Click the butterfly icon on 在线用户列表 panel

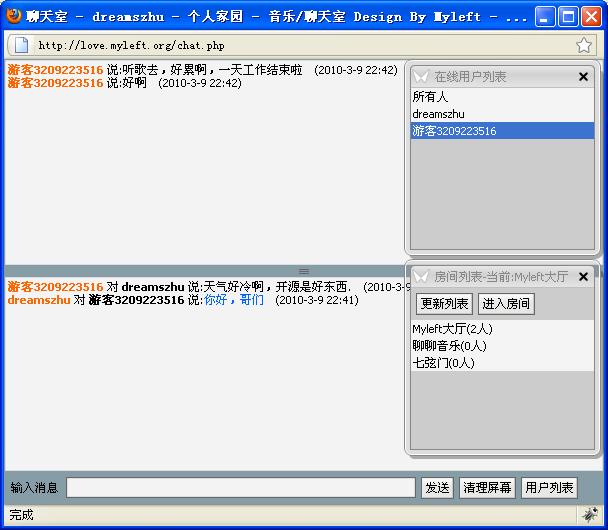click(421, 77)
